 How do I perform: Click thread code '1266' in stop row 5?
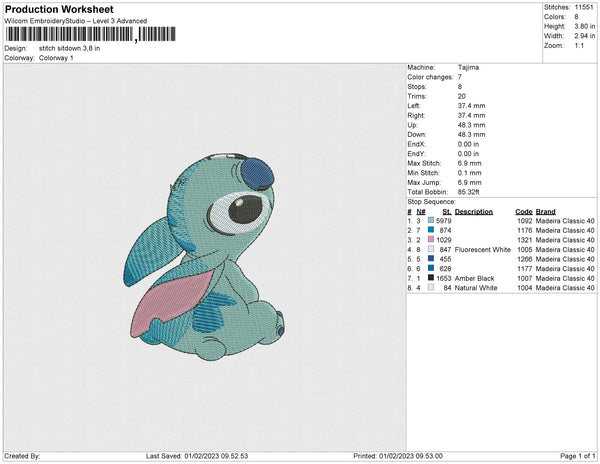click(x=525, y=259)
